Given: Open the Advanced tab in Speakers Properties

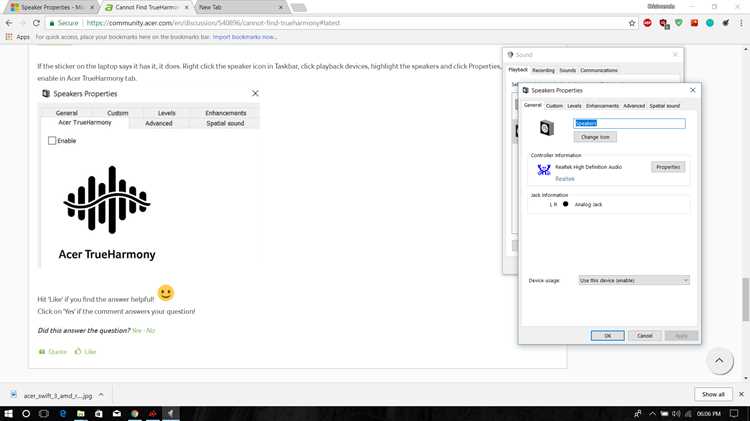Looking at the screenshot, I should (x=634, y=106).
